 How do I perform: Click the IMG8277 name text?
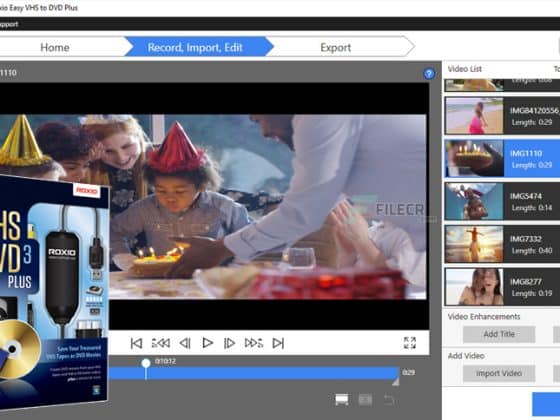[x=526, y=282]
